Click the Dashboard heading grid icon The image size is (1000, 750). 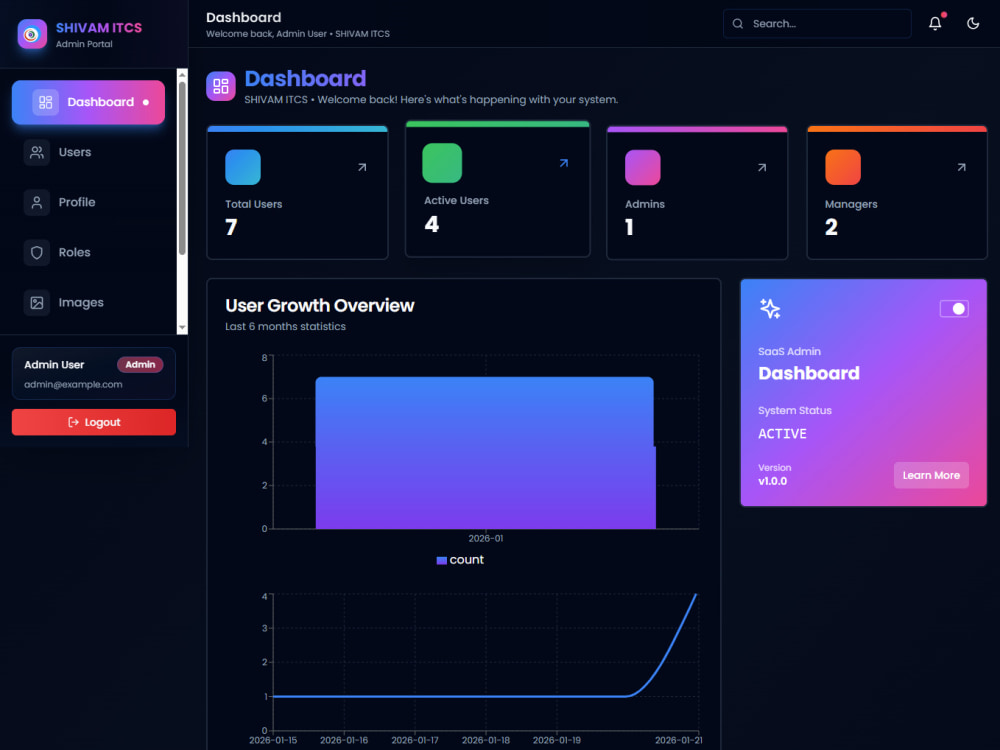tap(221, 86)
